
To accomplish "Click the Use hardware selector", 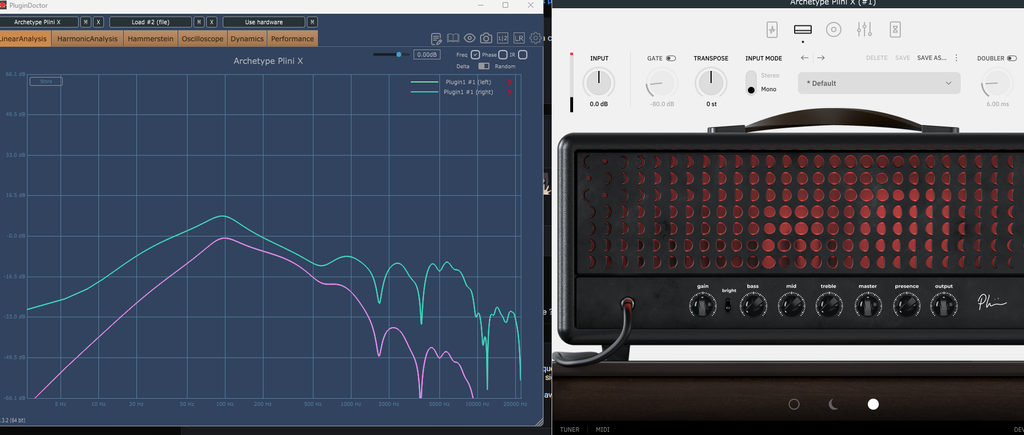I will click(x=263, y=22).
